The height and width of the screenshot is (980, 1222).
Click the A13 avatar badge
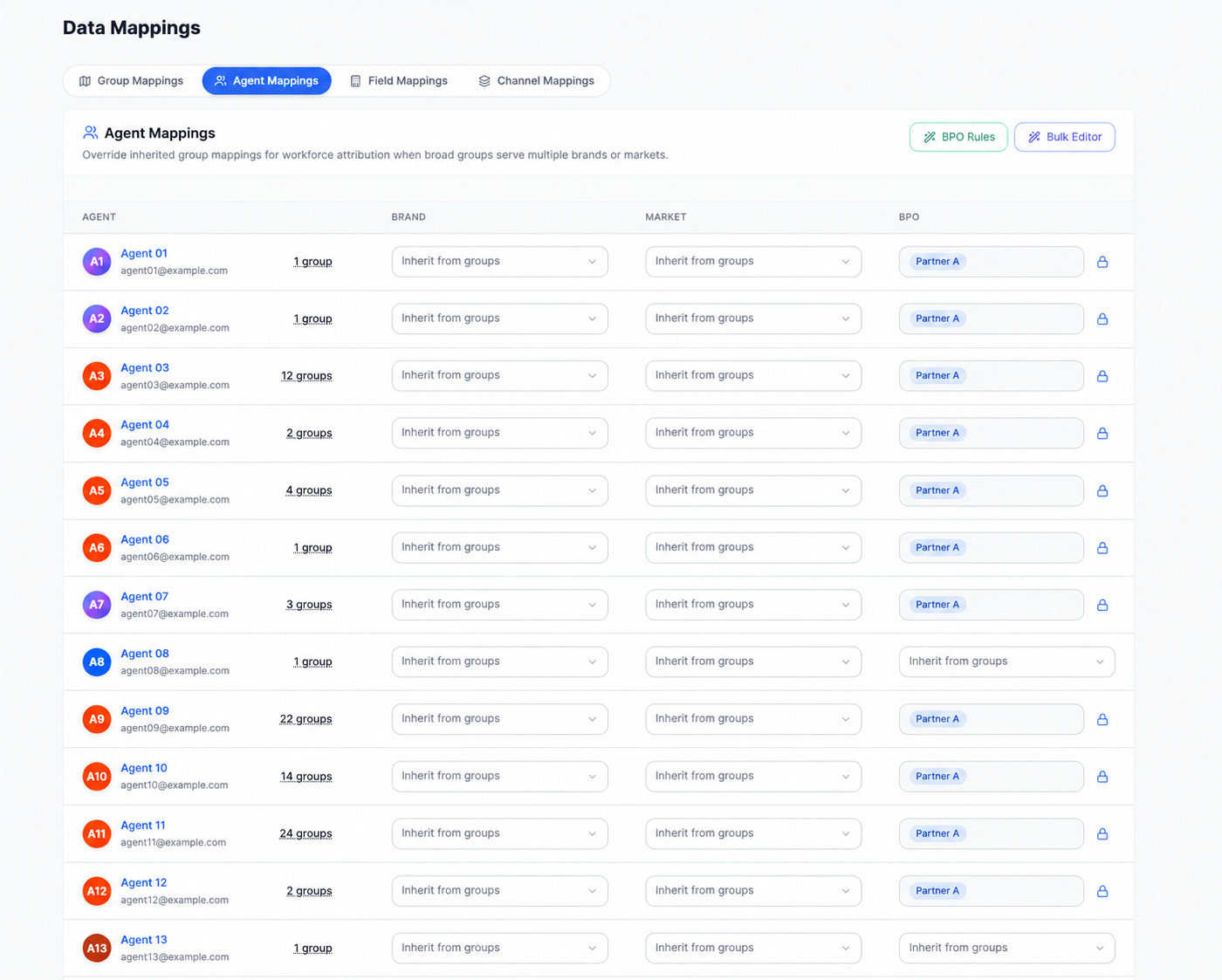97,949
